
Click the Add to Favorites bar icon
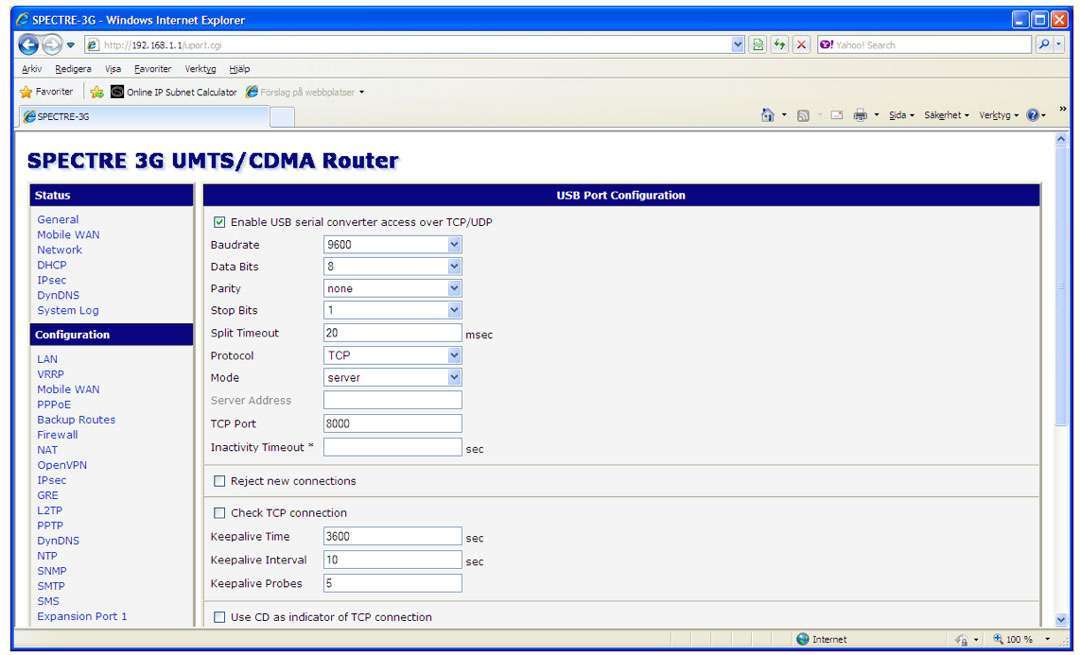coord(97,92)
